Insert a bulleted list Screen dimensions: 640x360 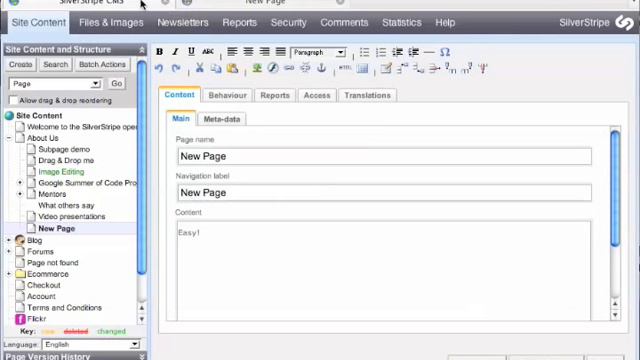[364, 52]
